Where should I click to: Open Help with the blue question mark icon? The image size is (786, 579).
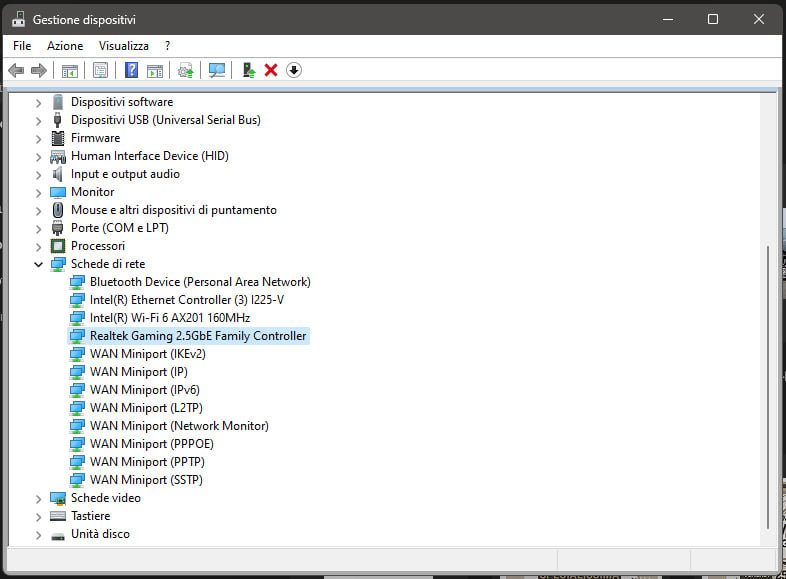(131, 70)
